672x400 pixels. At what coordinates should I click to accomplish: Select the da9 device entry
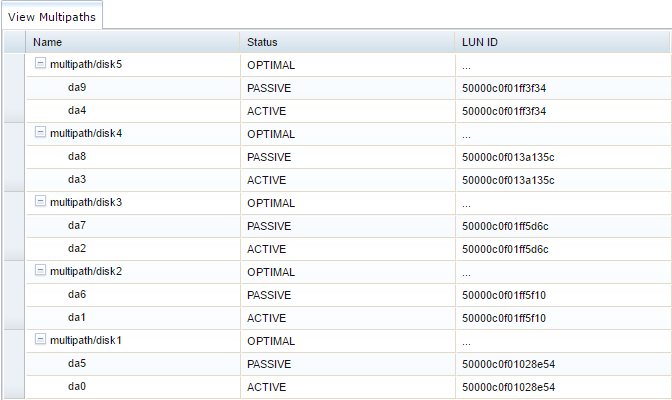pos(77,87)
